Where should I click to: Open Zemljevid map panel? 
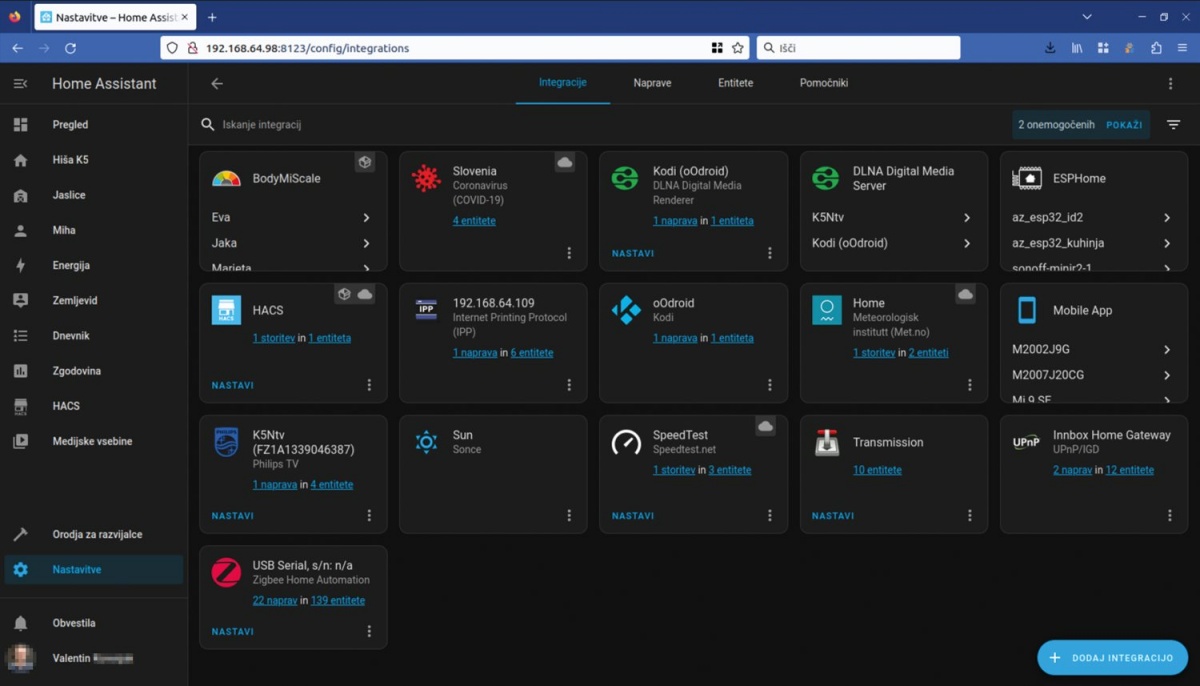click(x=94, y=300)
